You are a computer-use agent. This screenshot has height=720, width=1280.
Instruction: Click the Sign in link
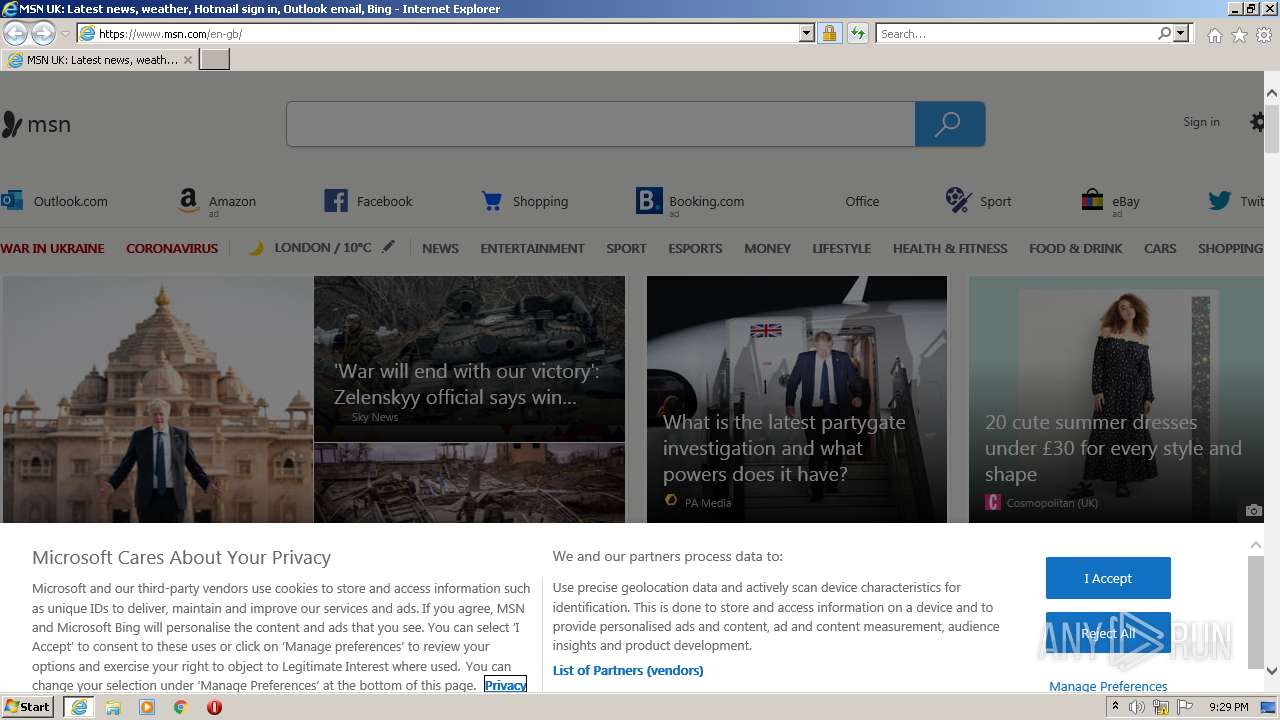pos(1201,122)
